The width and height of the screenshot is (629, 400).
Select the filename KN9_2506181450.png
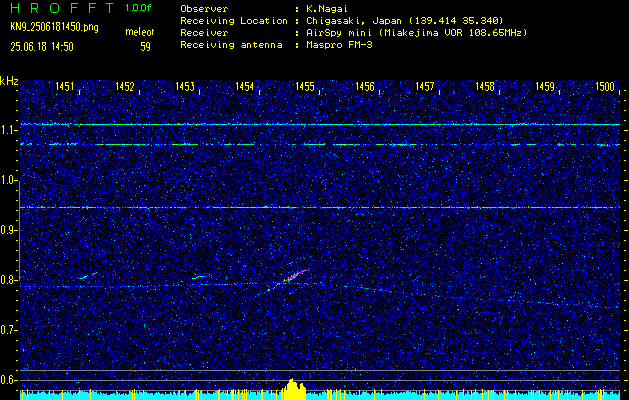pyautogui.click(x=55, y=27)
